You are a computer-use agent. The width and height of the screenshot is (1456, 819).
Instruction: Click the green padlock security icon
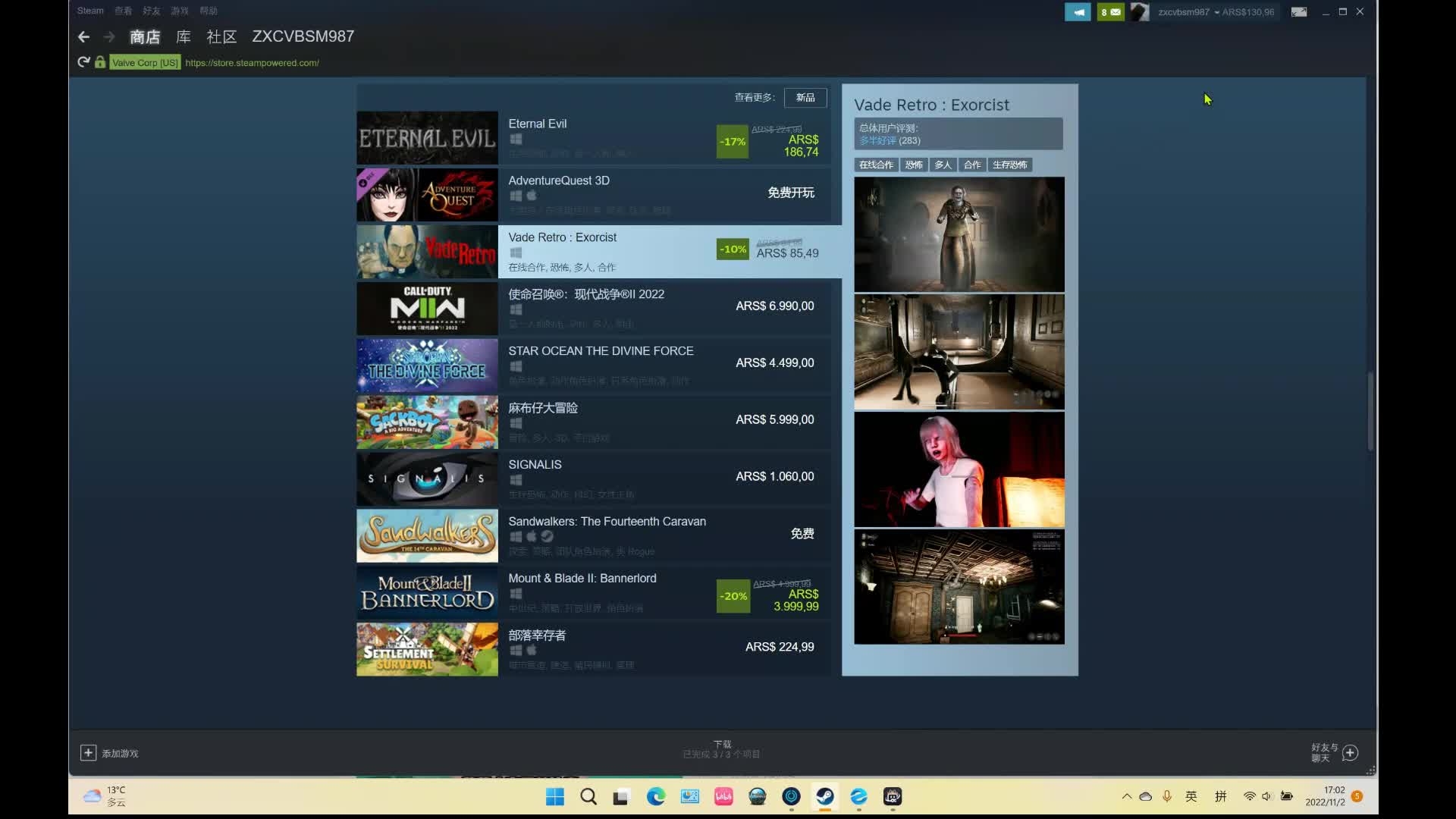coord(100,62)
